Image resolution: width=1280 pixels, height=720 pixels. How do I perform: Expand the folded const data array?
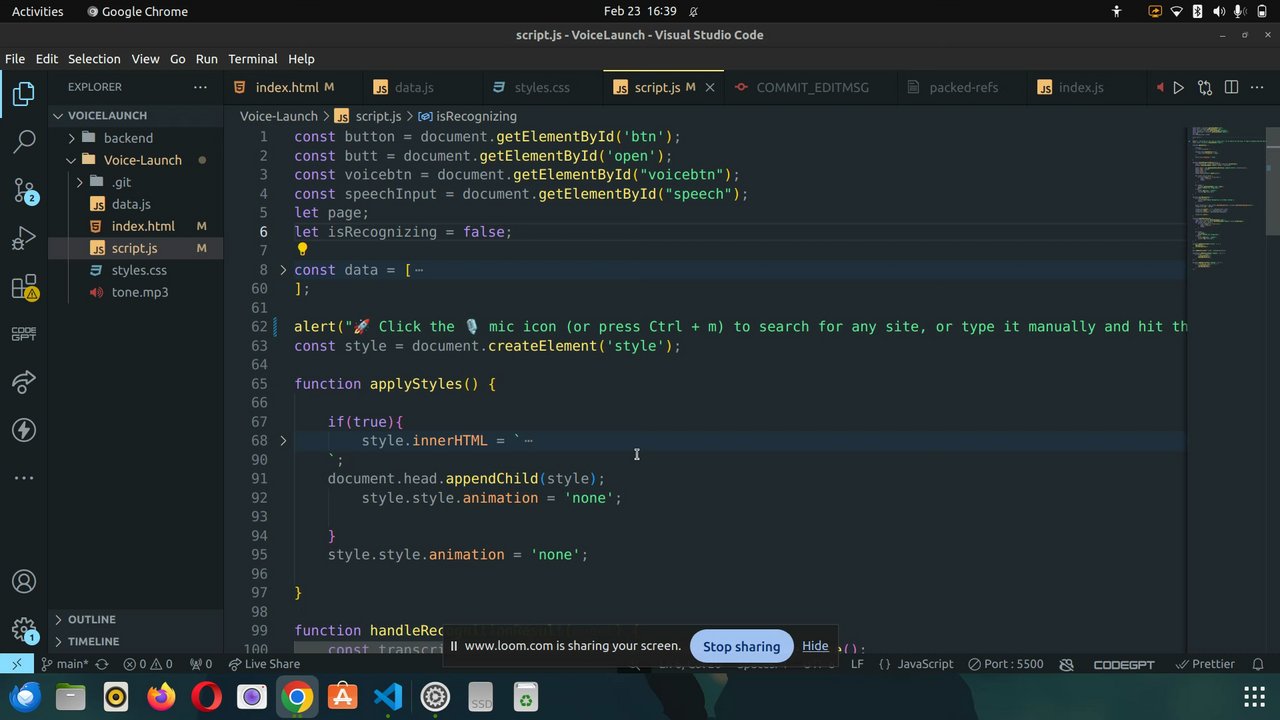(283, 270)
